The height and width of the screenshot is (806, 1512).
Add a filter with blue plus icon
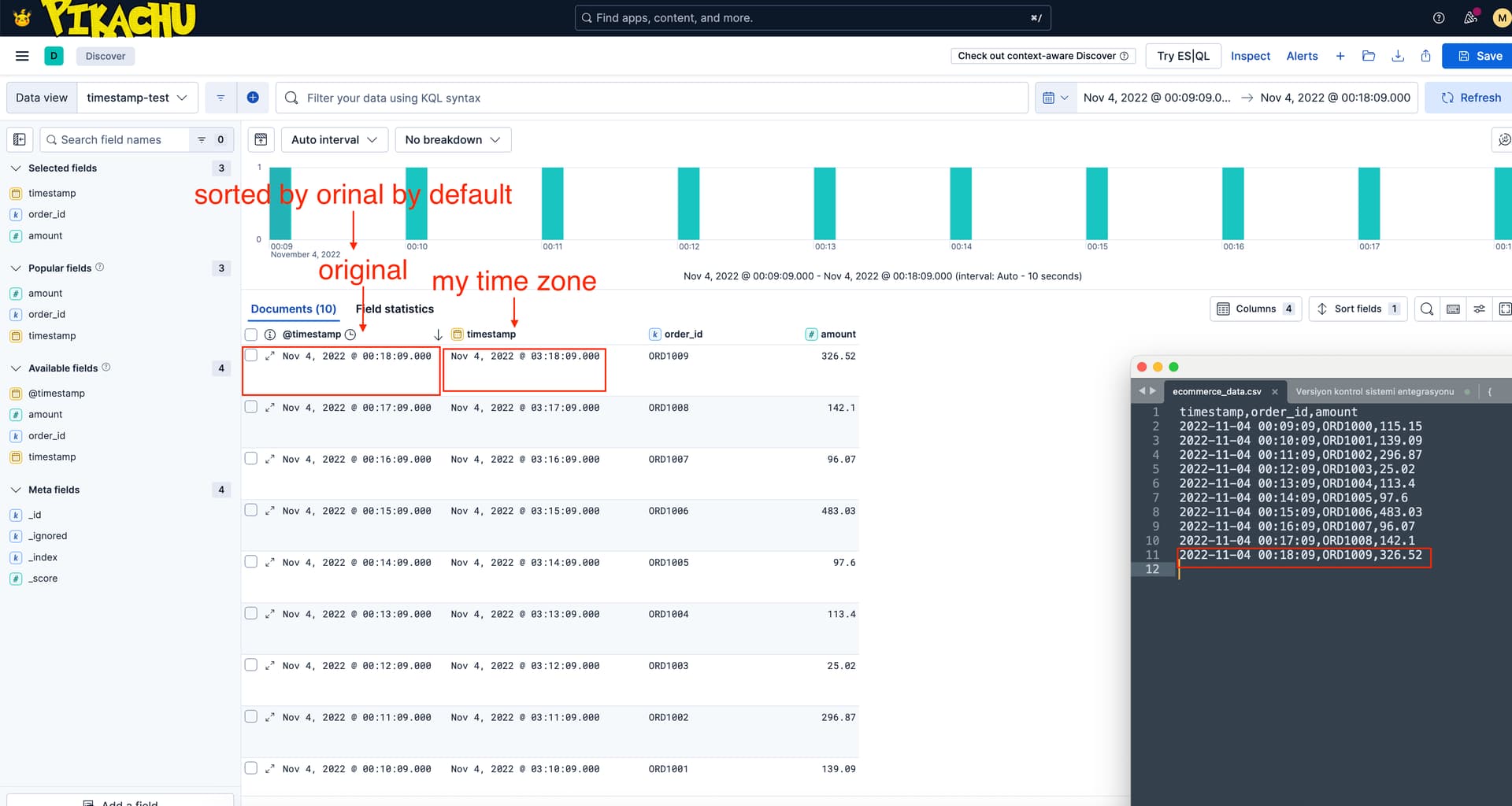pos(253,98)
